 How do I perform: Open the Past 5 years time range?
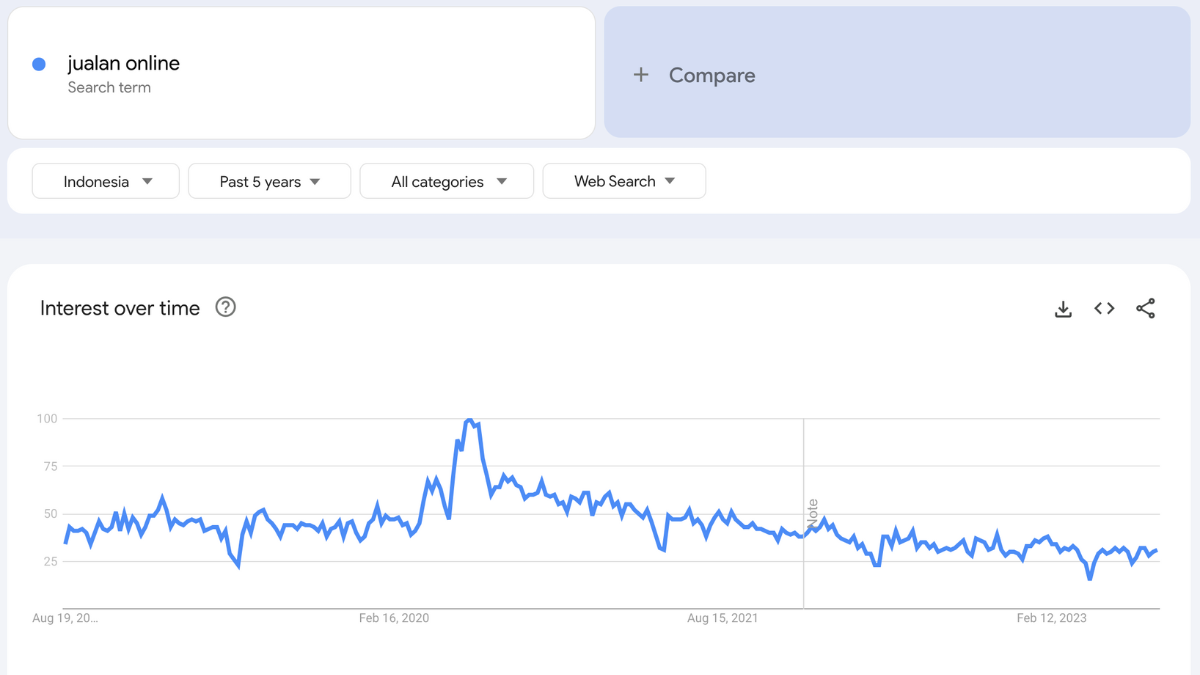coord(270,181)
